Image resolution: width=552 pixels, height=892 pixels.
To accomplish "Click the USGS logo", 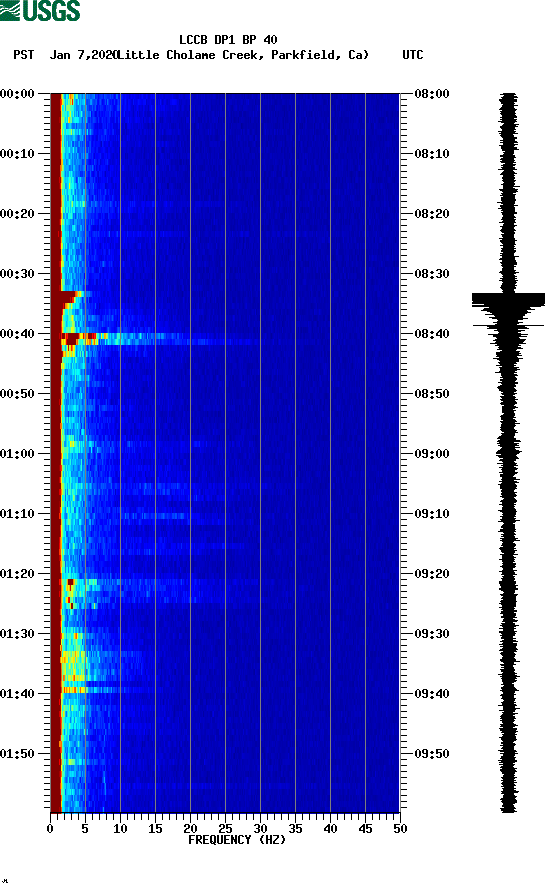I will 40,11.
